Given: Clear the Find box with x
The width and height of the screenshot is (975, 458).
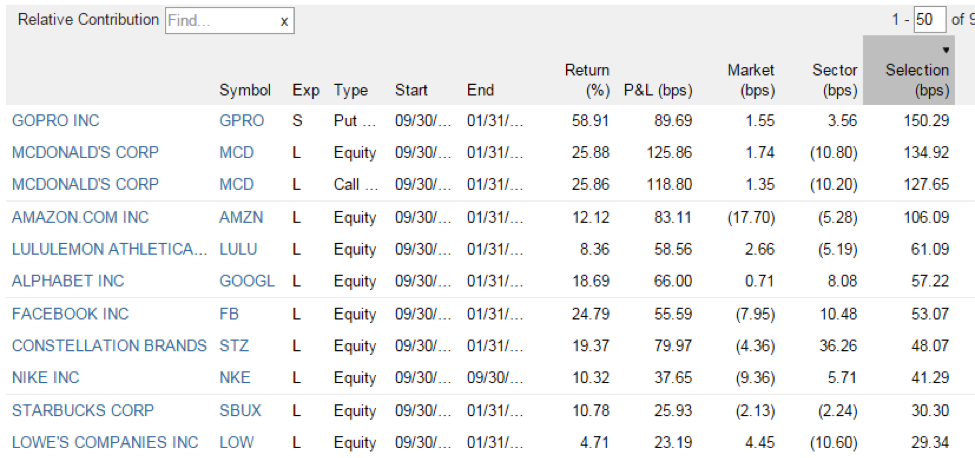Looking at the screenshot, I should (x=284, y=22).
